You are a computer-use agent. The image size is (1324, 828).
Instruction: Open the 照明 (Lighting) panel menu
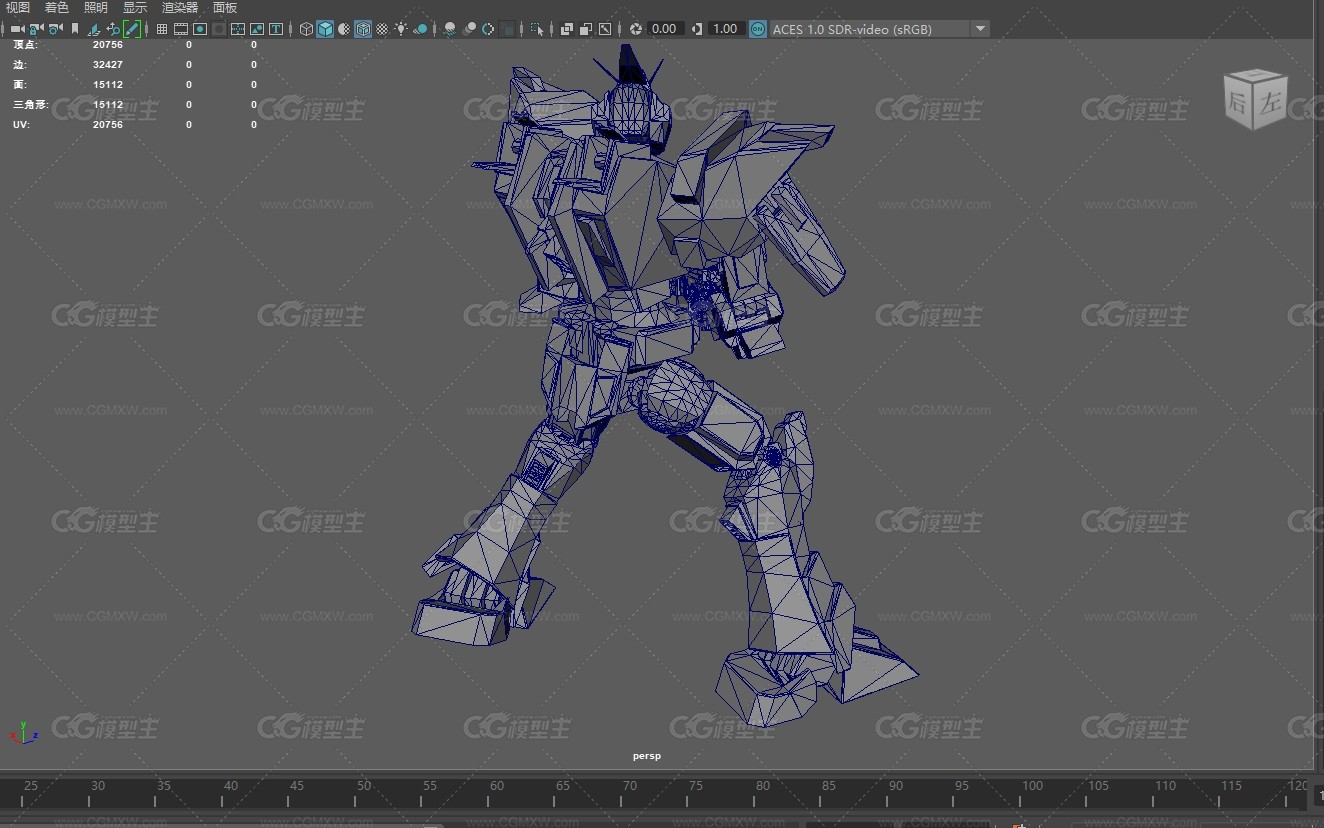click(x=96, y=8)
